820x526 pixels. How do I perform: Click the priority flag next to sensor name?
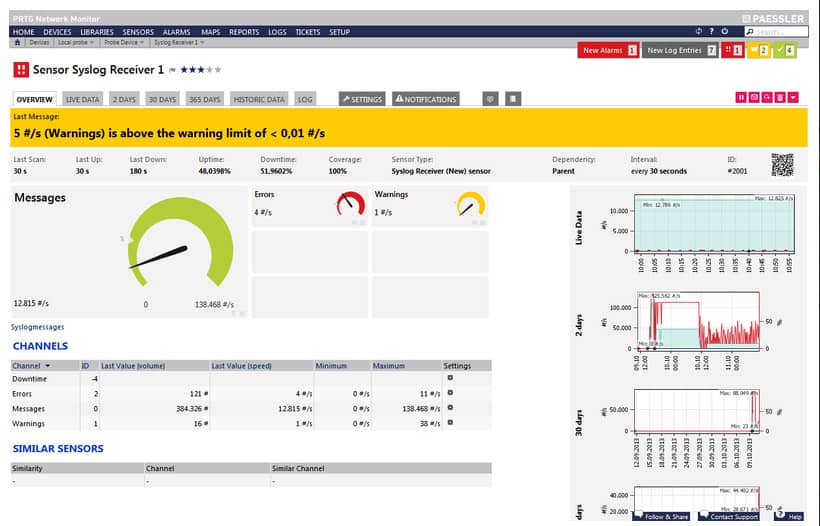(172, 70)
